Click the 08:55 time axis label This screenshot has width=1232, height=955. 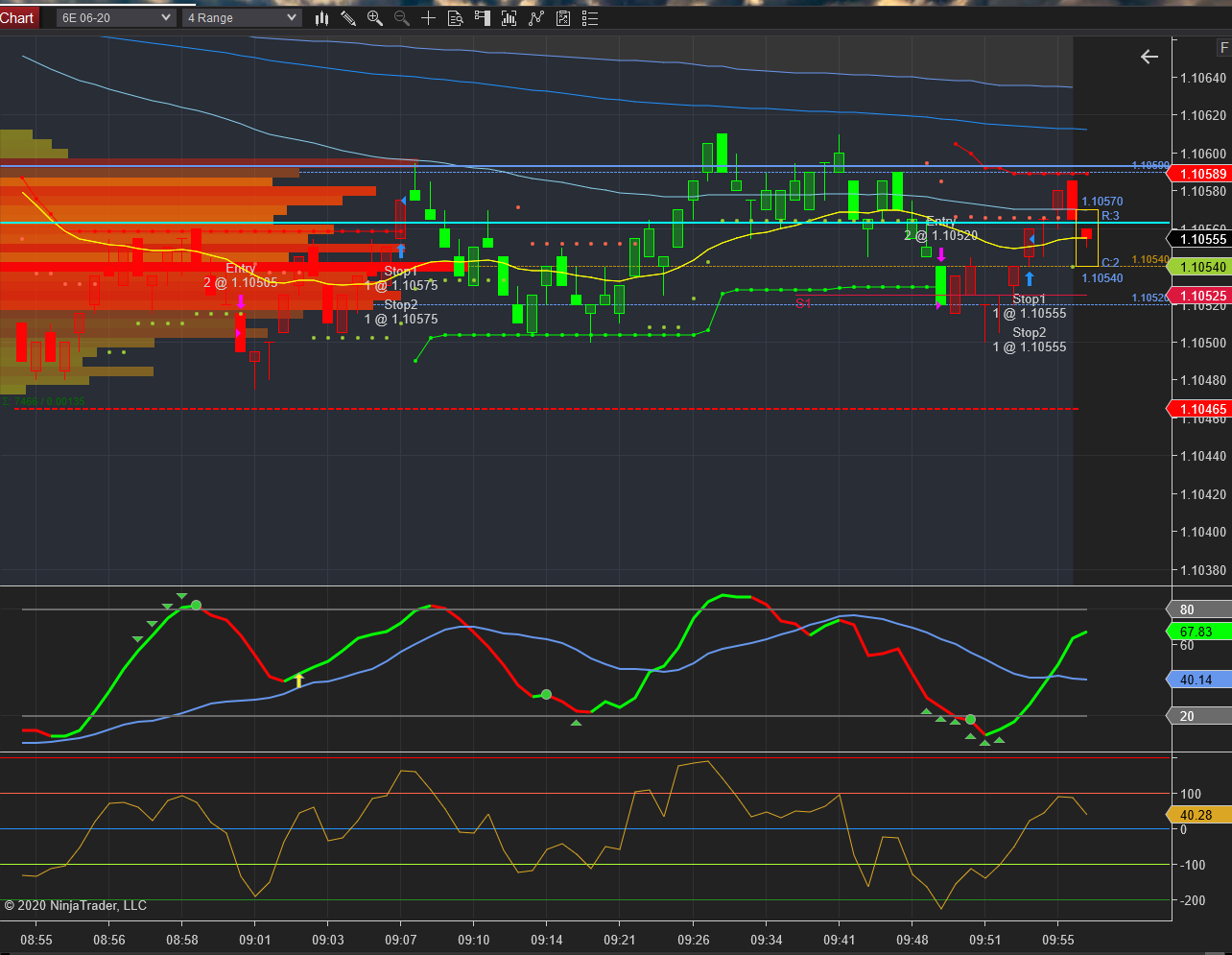(x=36, y=940)
